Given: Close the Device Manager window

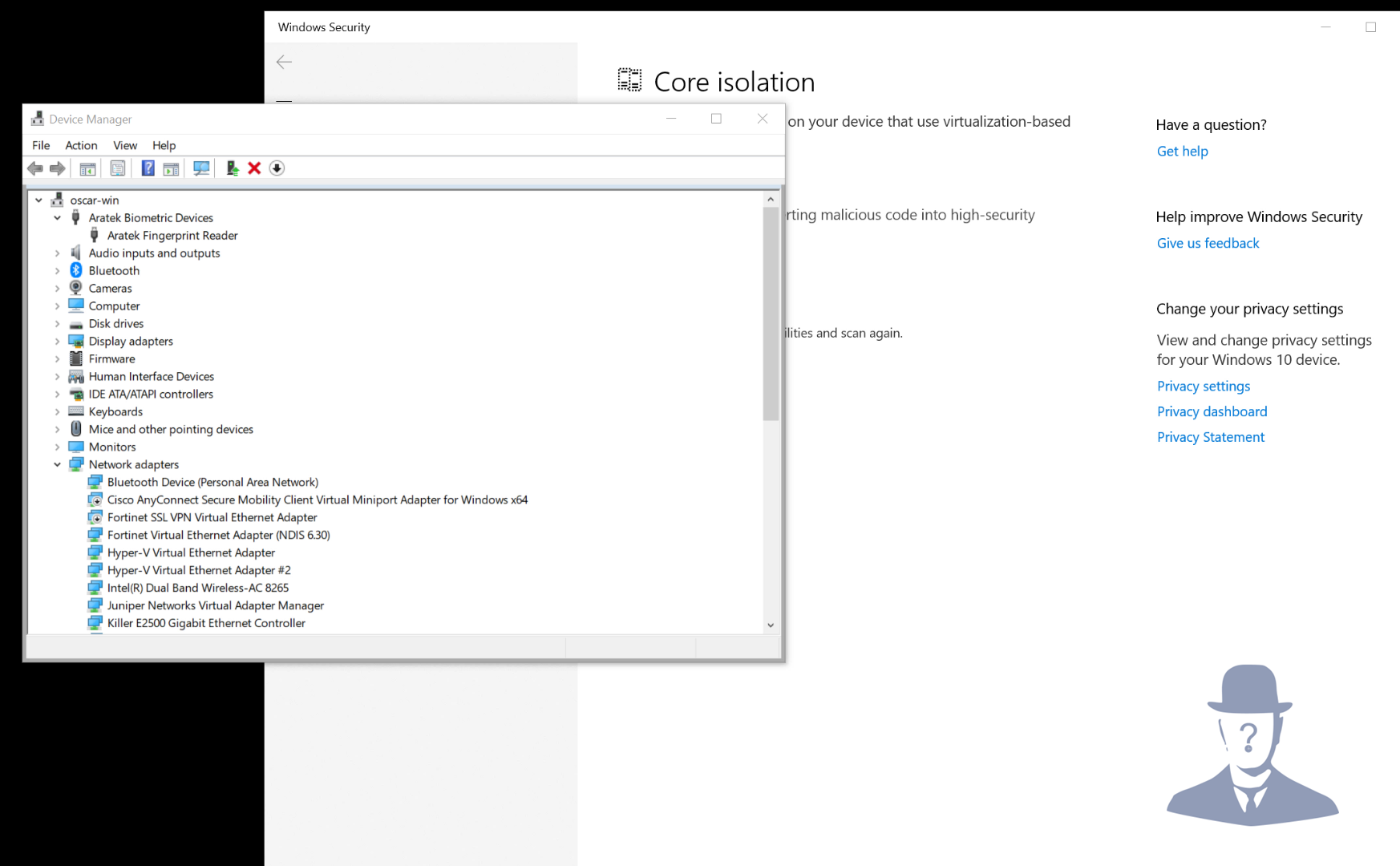Looking at the screenshot, I should [763, 119].
